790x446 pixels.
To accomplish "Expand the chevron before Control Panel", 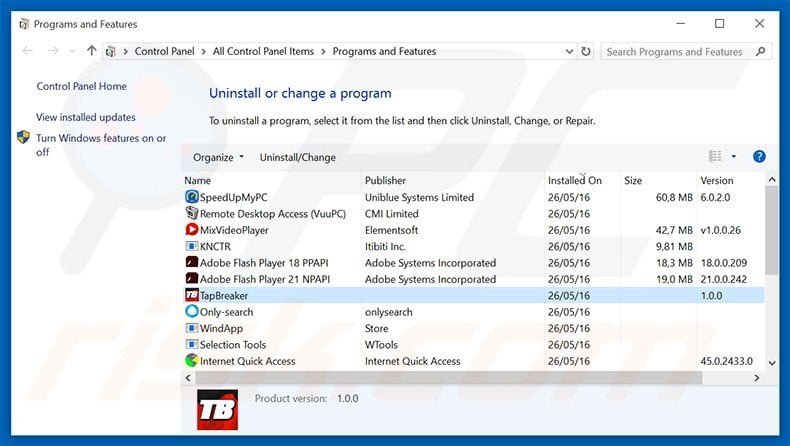I will [125, 51].
